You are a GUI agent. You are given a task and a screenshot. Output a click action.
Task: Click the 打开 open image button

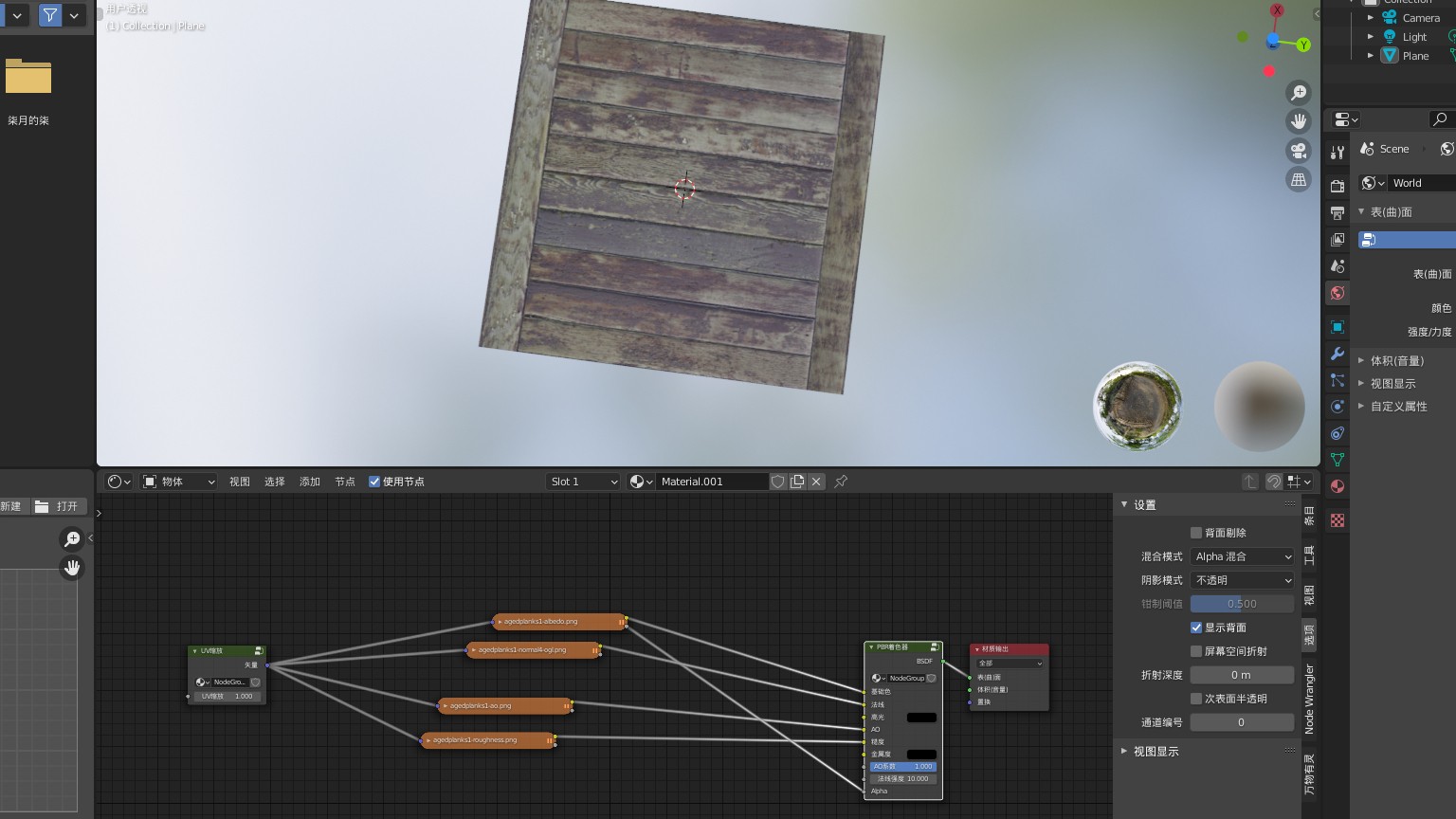pyautogui.click(x=59, y=506)
